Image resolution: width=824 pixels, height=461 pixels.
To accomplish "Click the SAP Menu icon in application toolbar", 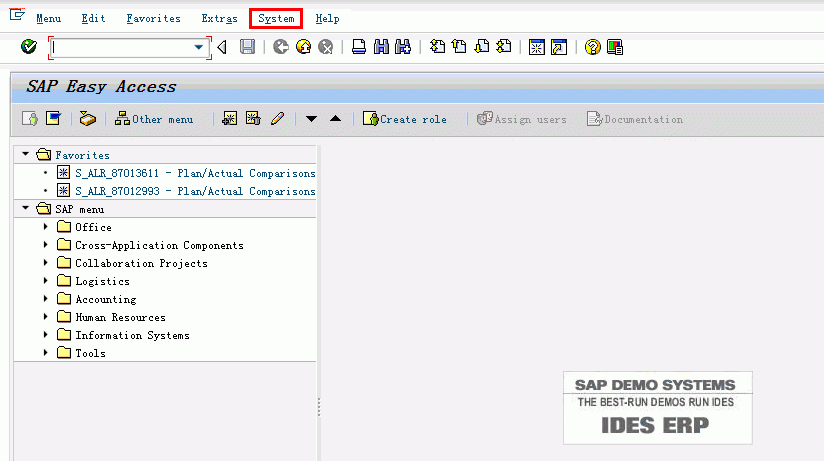I will click(x=54, y=119).
